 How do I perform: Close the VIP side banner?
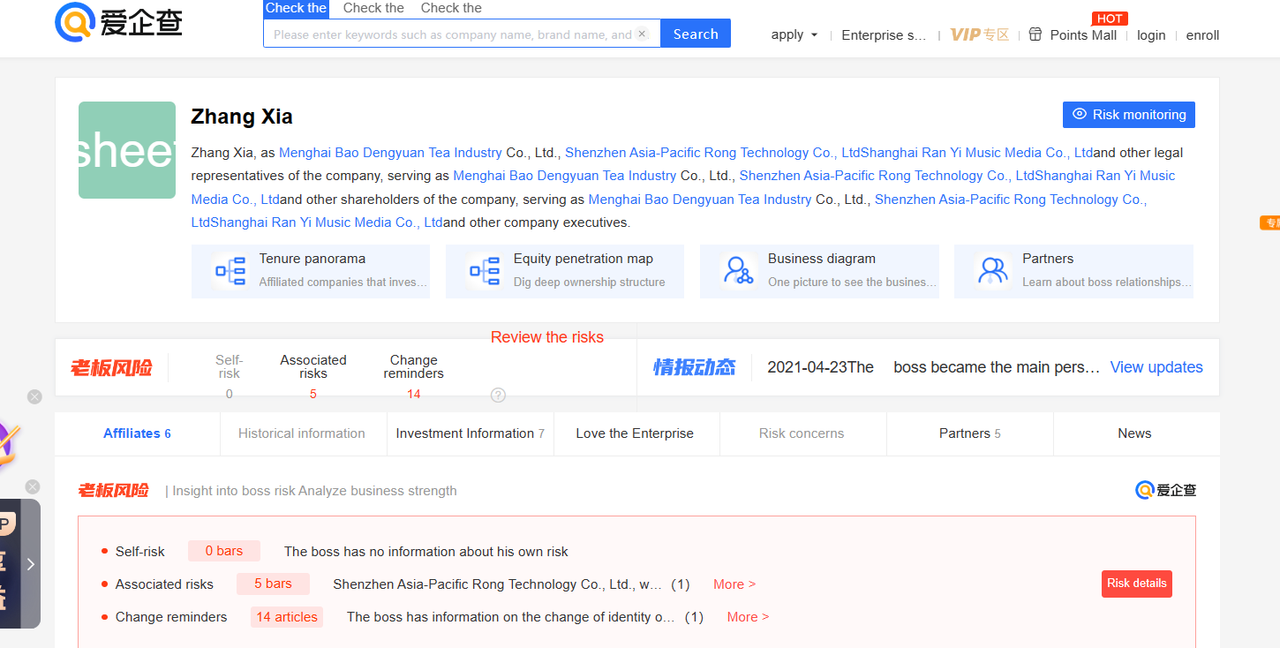coord(32,487)
